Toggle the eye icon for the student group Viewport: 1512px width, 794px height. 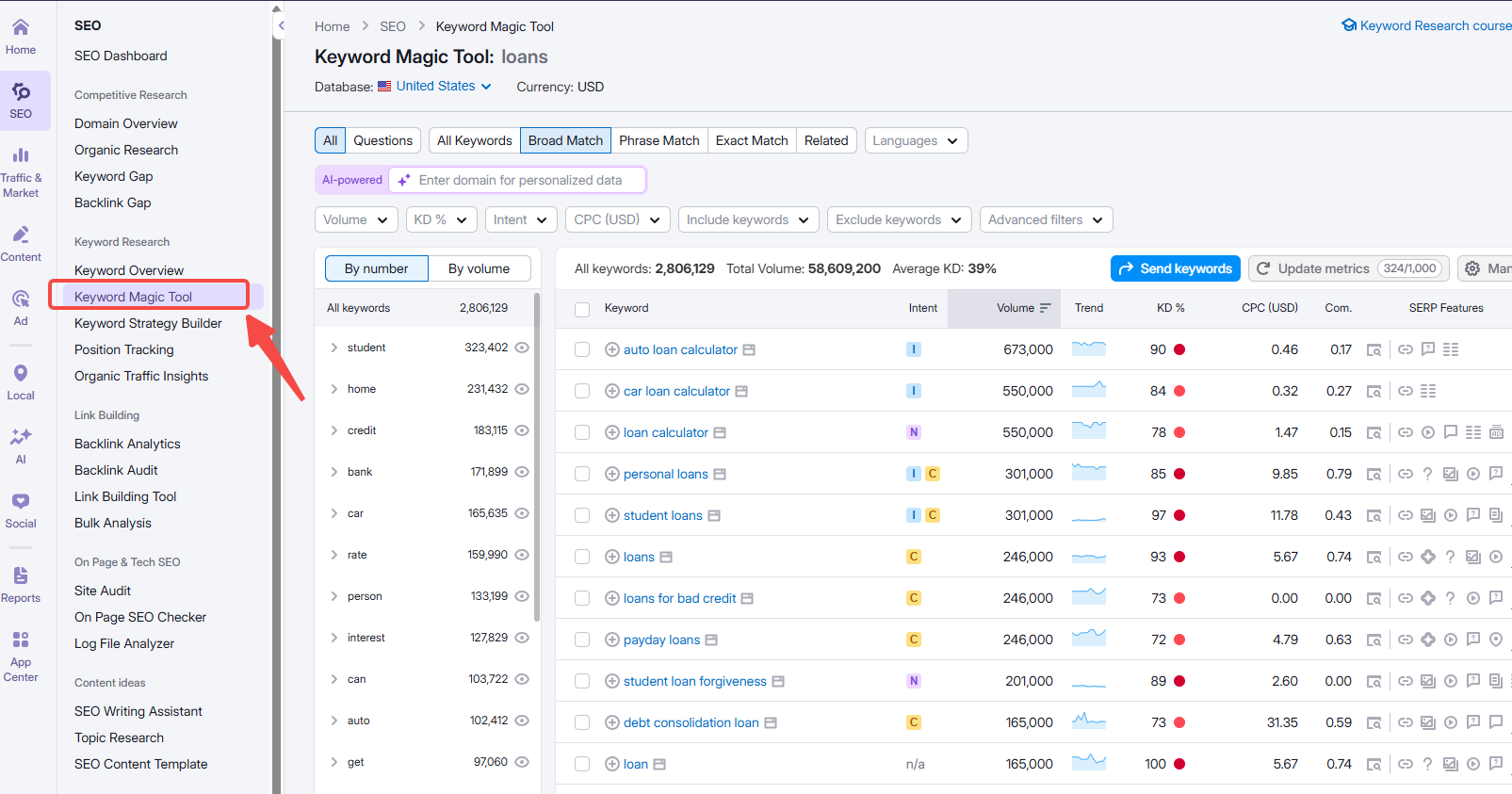pos(522,348)
